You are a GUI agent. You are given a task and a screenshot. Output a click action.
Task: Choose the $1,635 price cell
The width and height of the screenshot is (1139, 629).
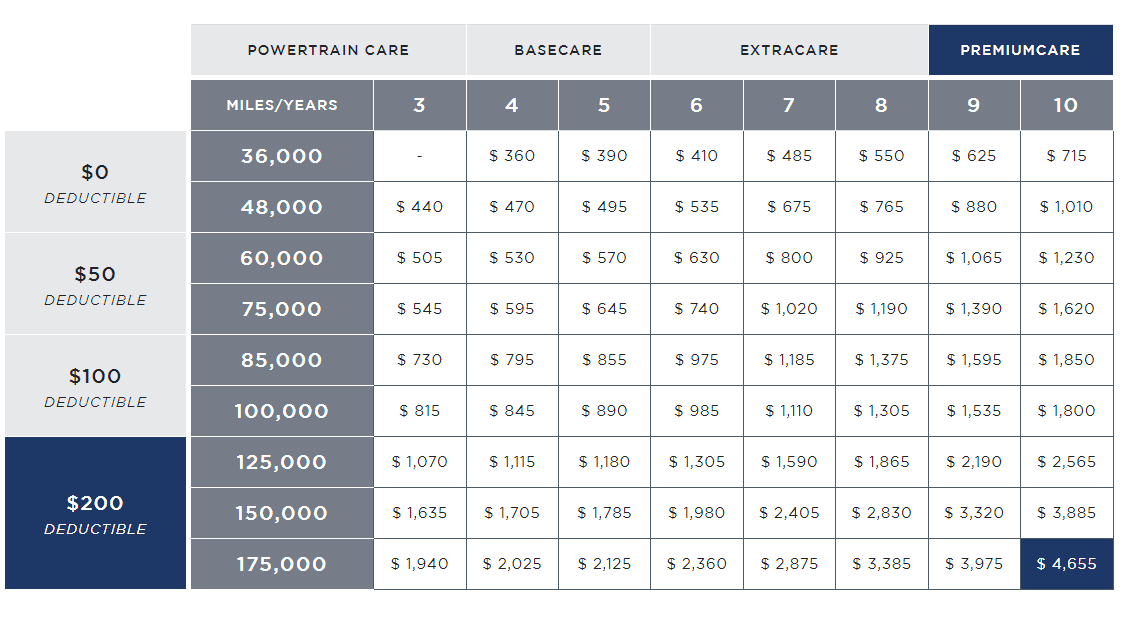pyautogui.click(x=419, y=513)
